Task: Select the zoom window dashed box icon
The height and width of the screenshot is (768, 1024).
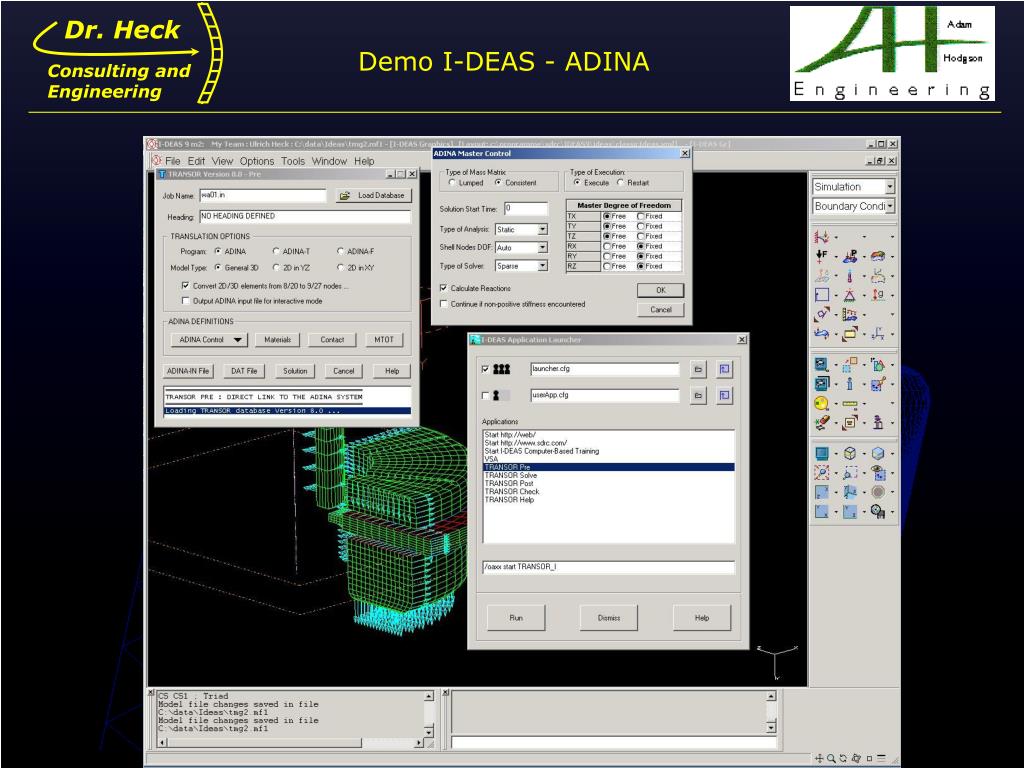Action: tap(850, 472)
